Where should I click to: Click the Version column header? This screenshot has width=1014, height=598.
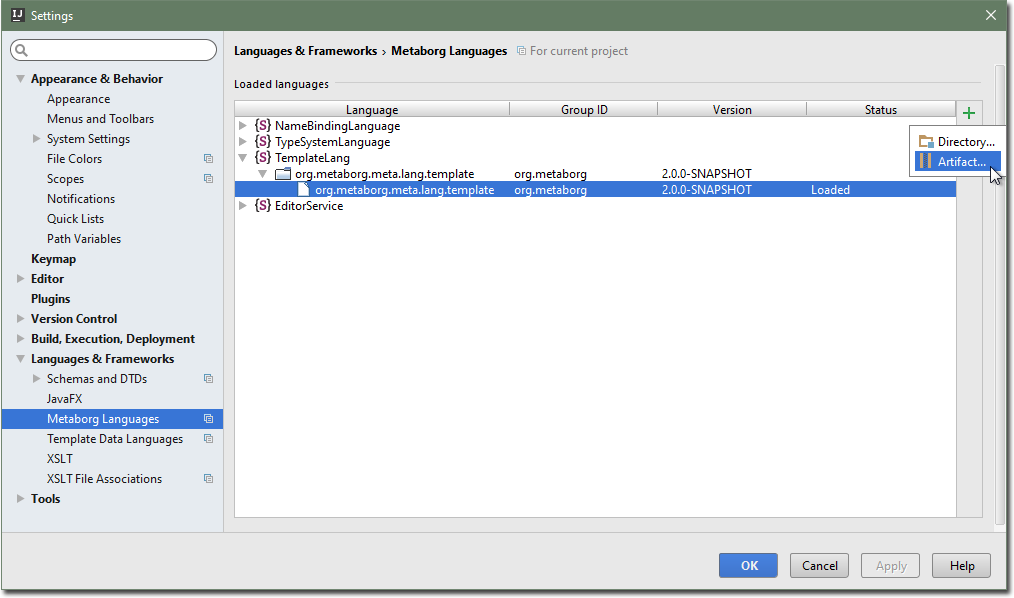point(732,109)
